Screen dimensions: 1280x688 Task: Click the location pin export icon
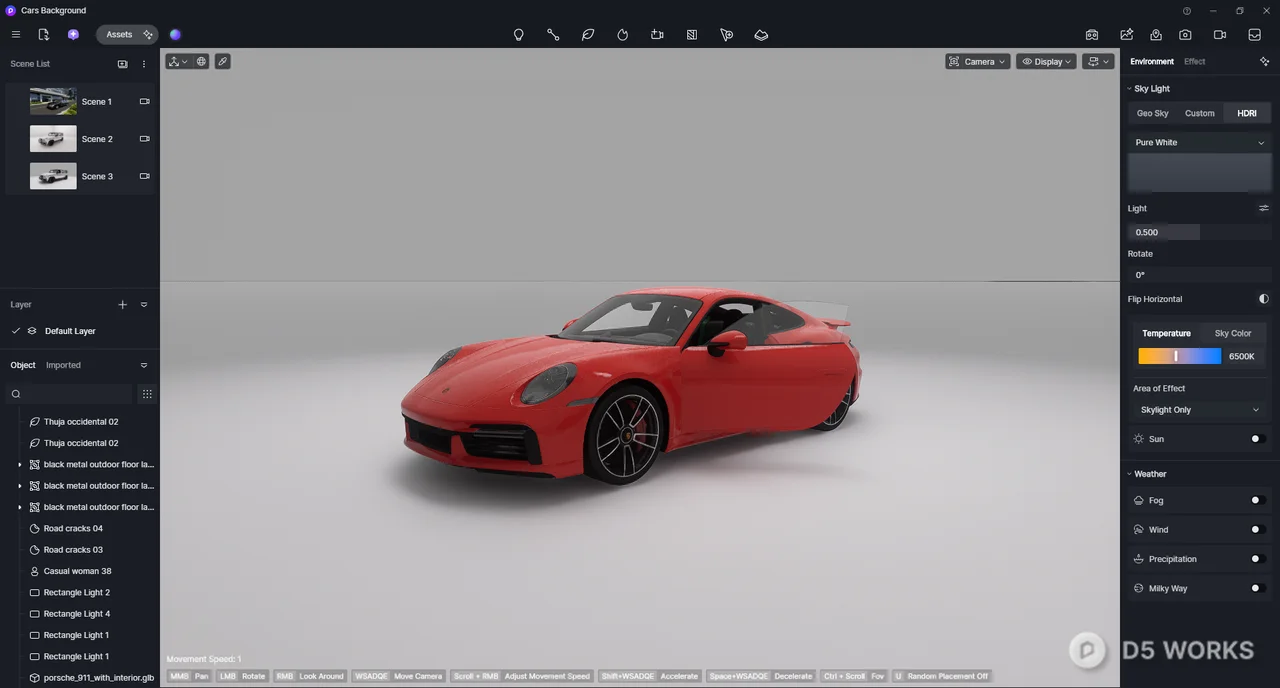(x=1156, y=34)
